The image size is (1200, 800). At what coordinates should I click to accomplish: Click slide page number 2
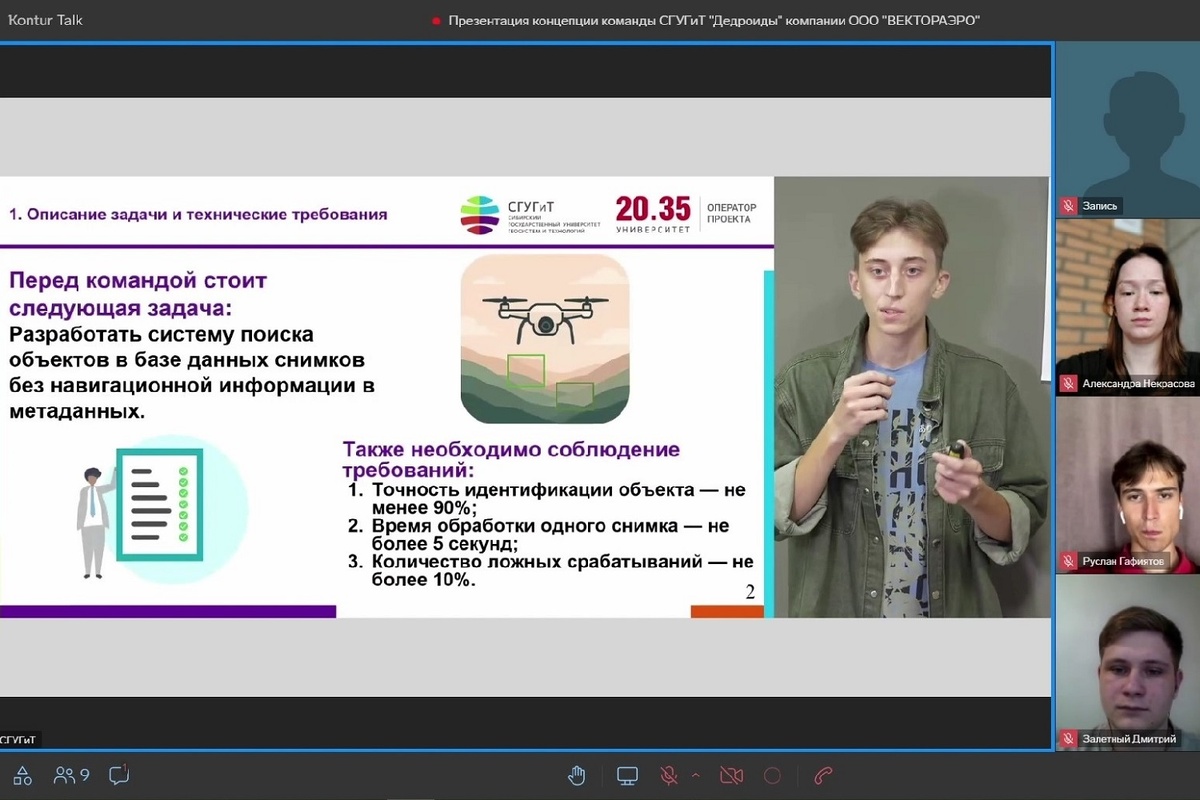pos(750,592)
